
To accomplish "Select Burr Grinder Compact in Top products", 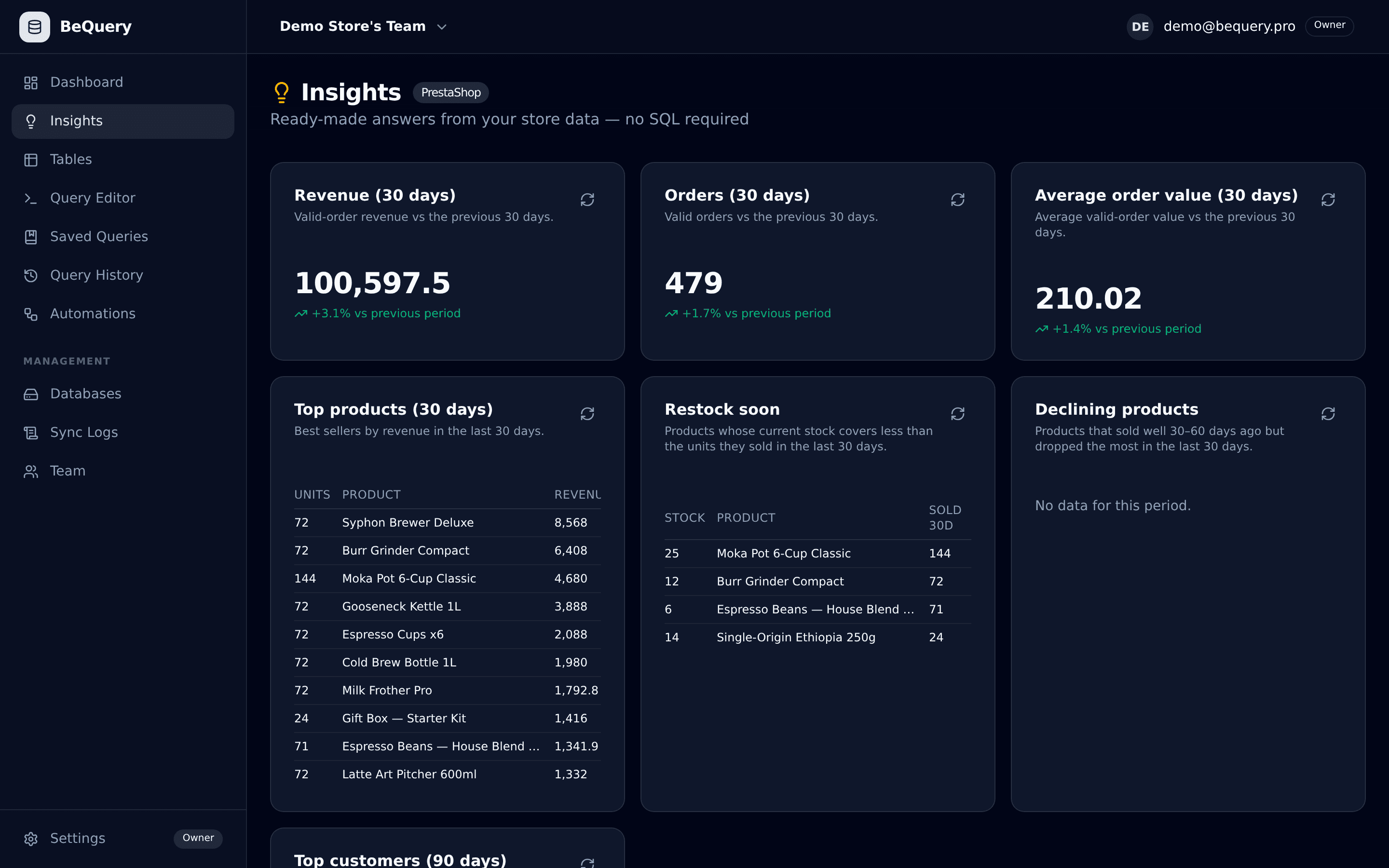I will pos(447,551).
